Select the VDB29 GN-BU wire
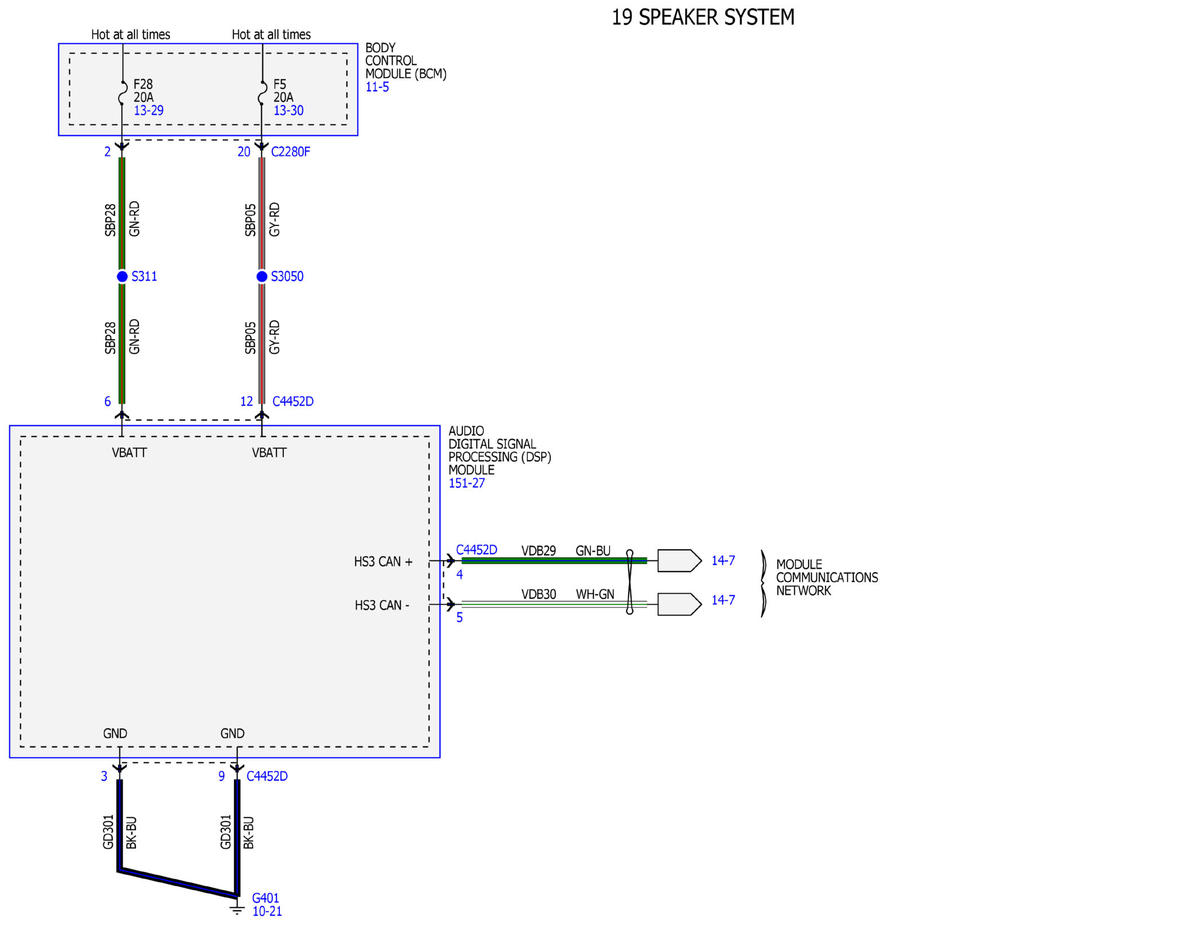The image size is (1200, 927). (x=554, y=561)
